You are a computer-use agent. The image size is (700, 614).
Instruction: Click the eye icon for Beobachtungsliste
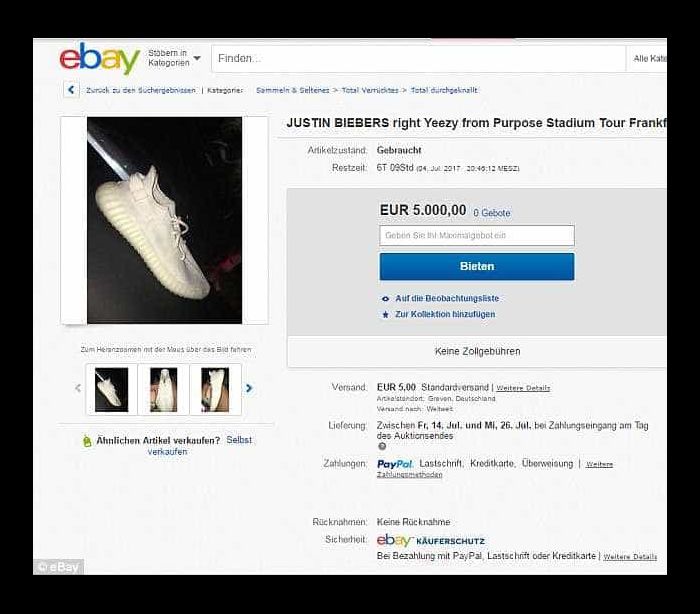[x=386, y=299]
